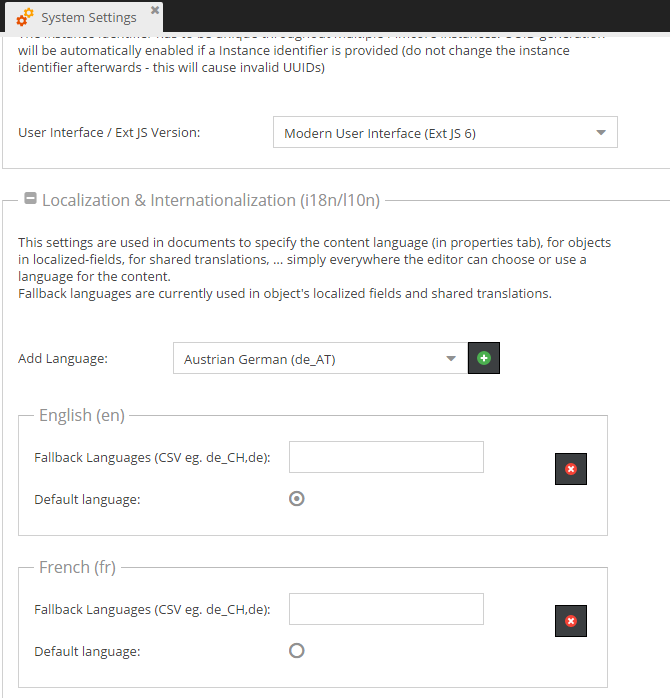Click the French (fr) fieldset heading
Screen dimensions: 670x698
tap(77, 567)
